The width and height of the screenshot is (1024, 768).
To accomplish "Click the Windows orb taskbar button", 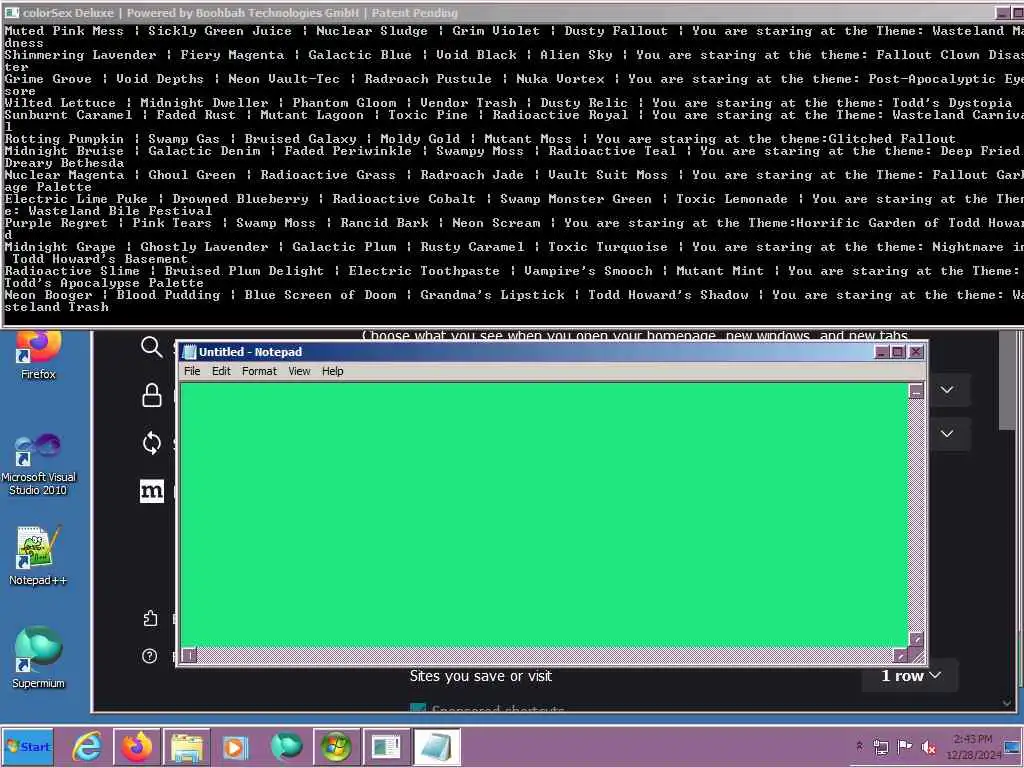I will pyautogui.click(x=336, y=746).
